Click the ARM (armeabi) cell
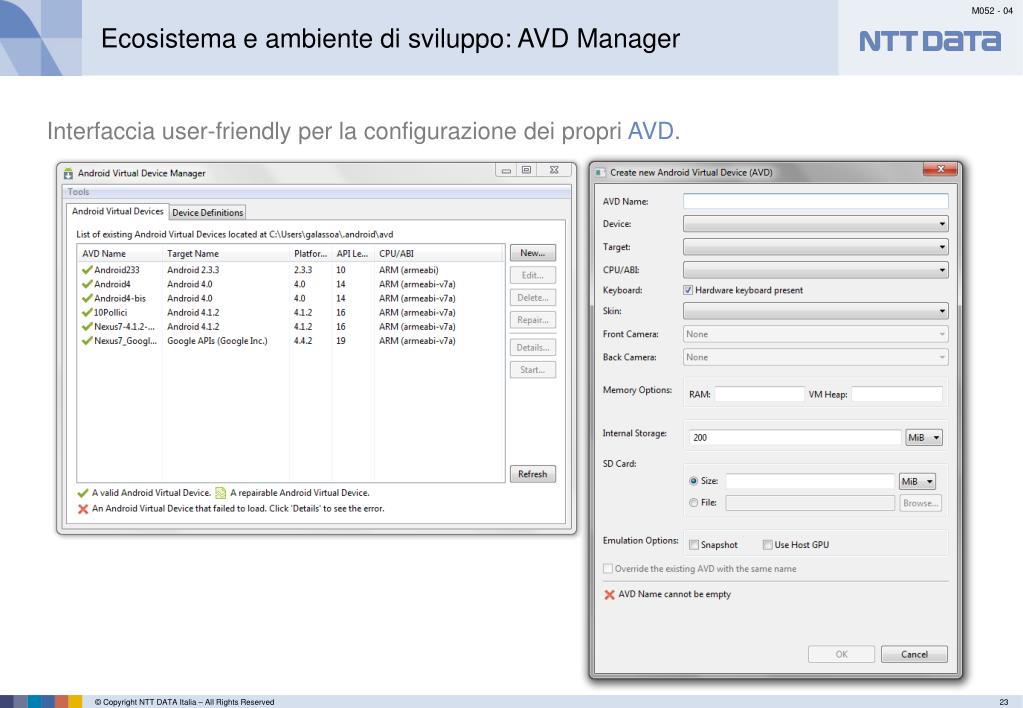1023x708 pixels. (x=408, y=270)
